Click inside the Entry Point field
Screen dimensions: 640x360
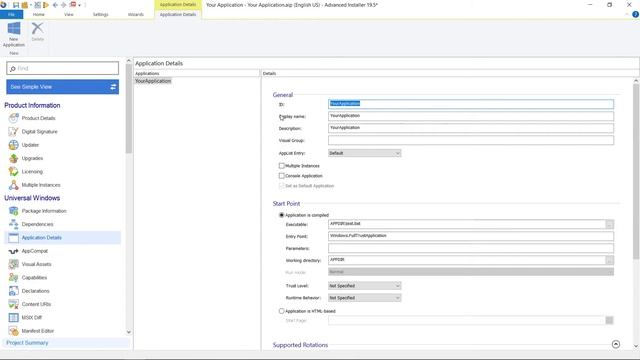(x=471, y=236)
